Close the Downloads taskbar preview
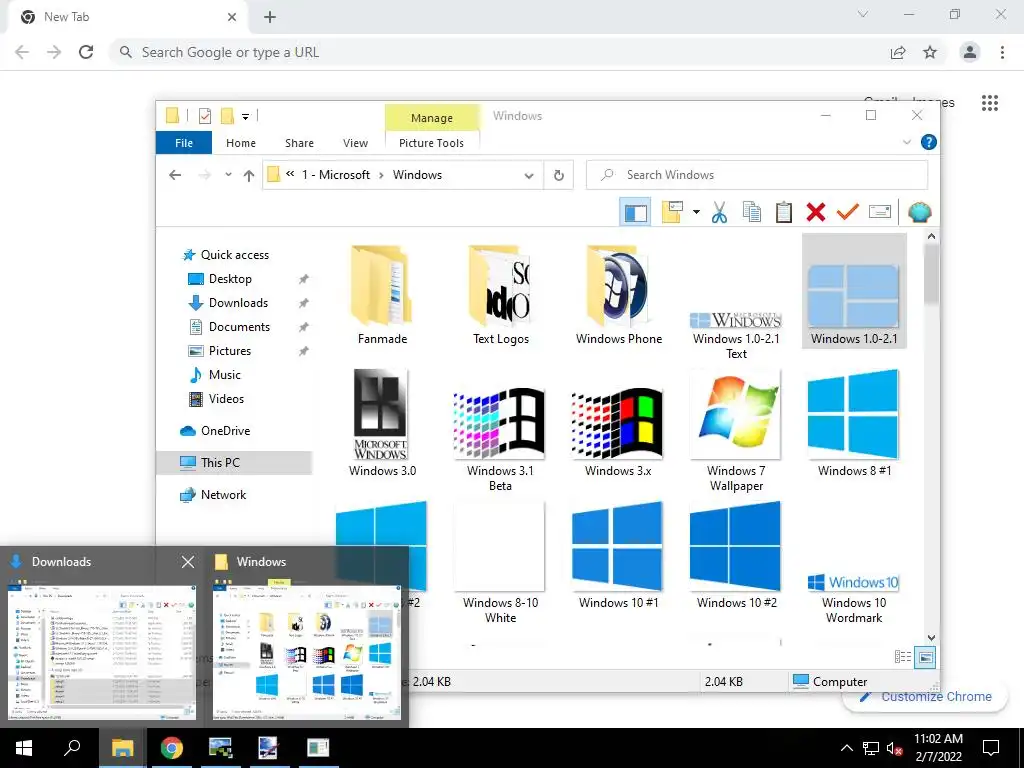1024x768 pixels. coord(188,562)
